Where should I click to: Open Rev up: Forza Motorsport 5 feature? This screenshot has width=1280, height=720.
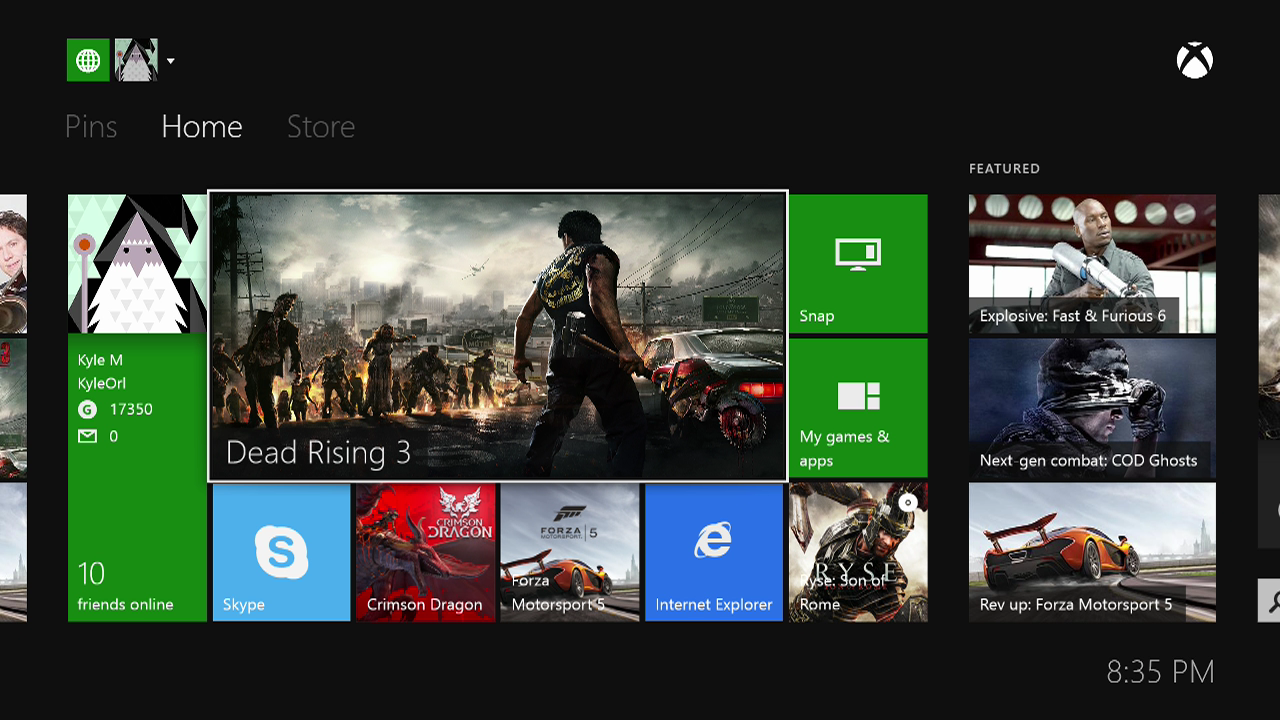[1092, 551]
